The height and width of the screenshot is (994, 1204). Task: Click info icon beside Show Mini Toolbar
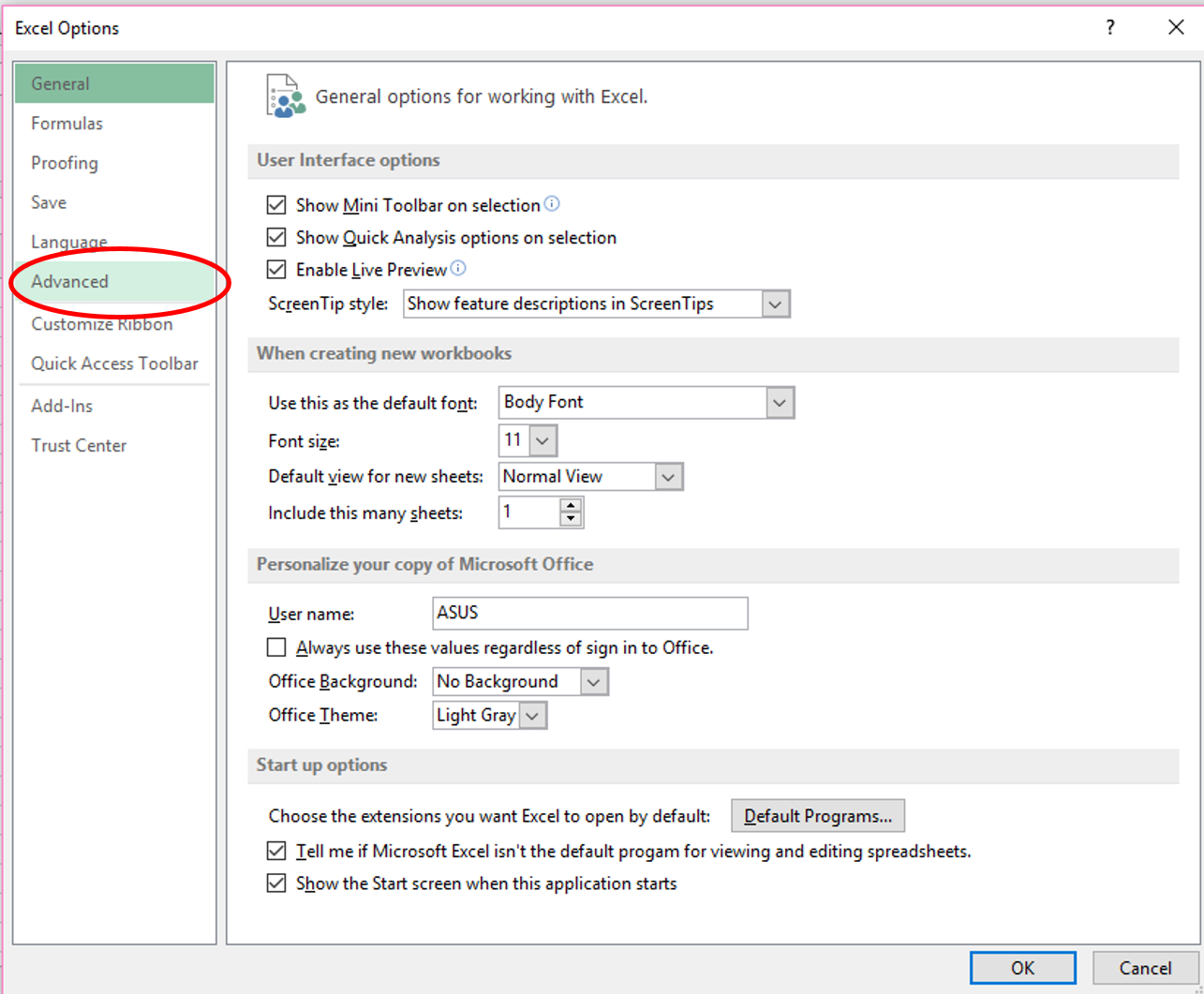(552, 203)
